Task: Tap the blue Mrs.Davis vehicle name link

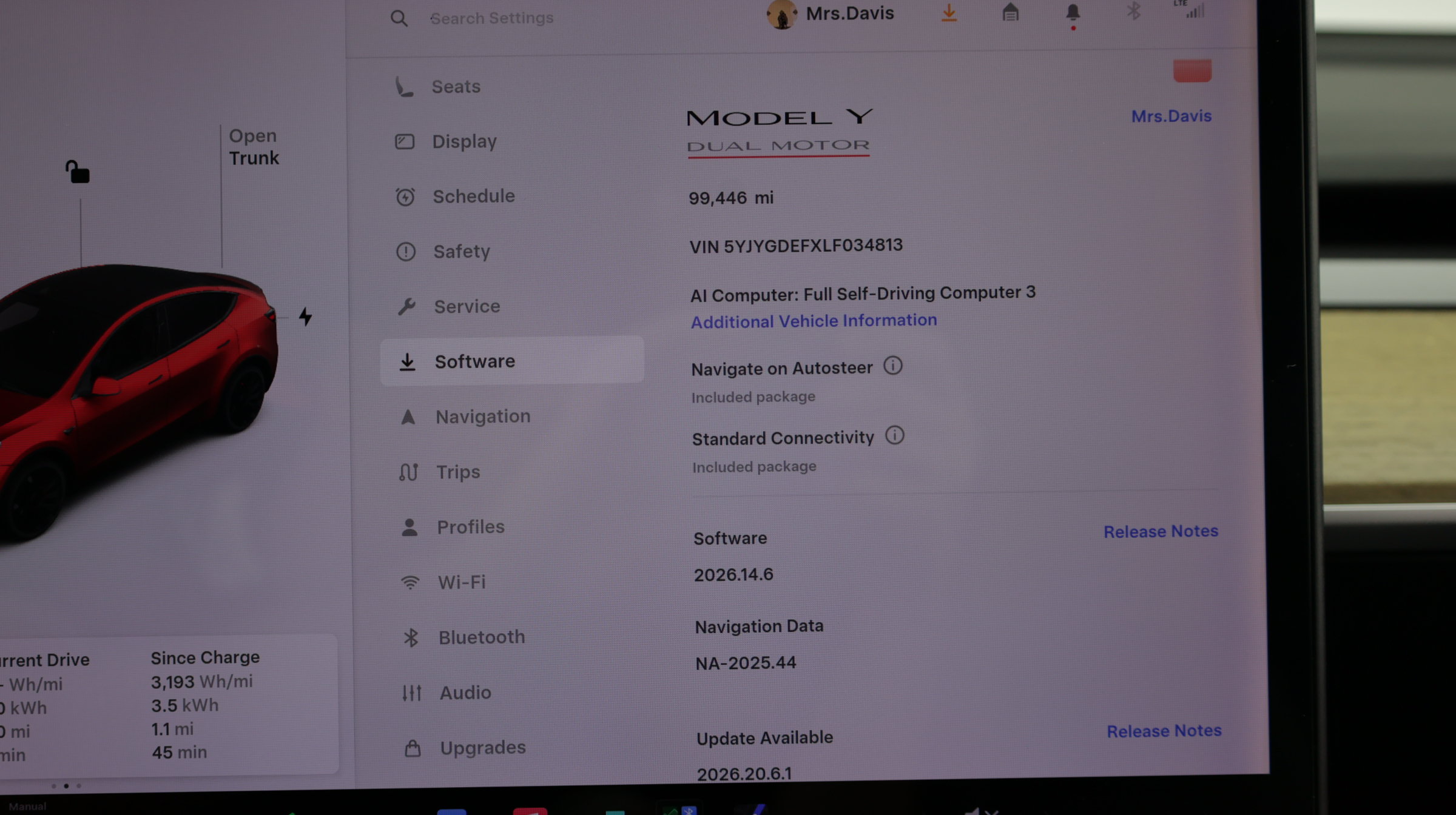Action: [x=1171, y=116]
